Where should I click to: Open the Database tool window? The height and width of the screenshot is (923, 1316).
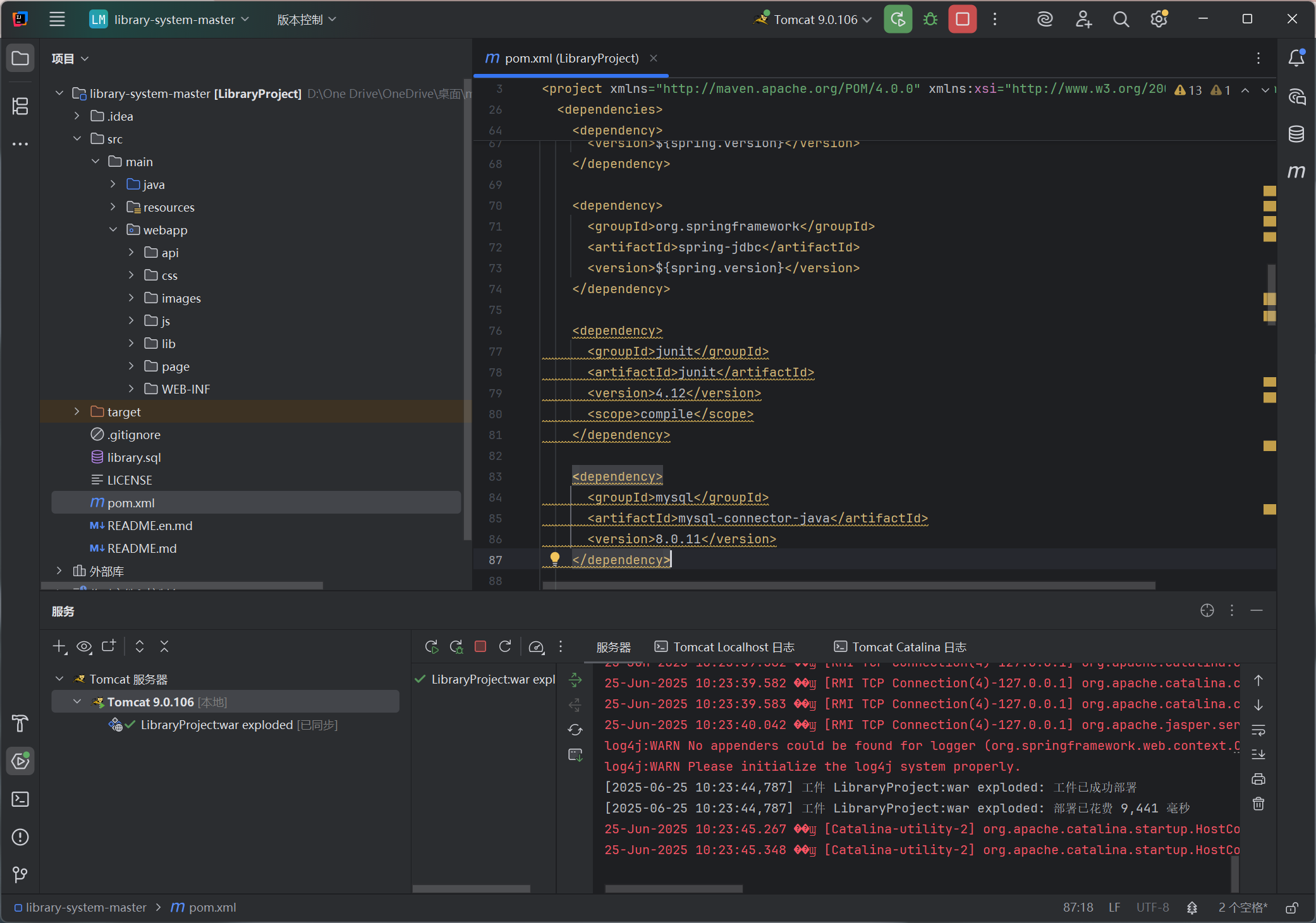[1296, 134]
